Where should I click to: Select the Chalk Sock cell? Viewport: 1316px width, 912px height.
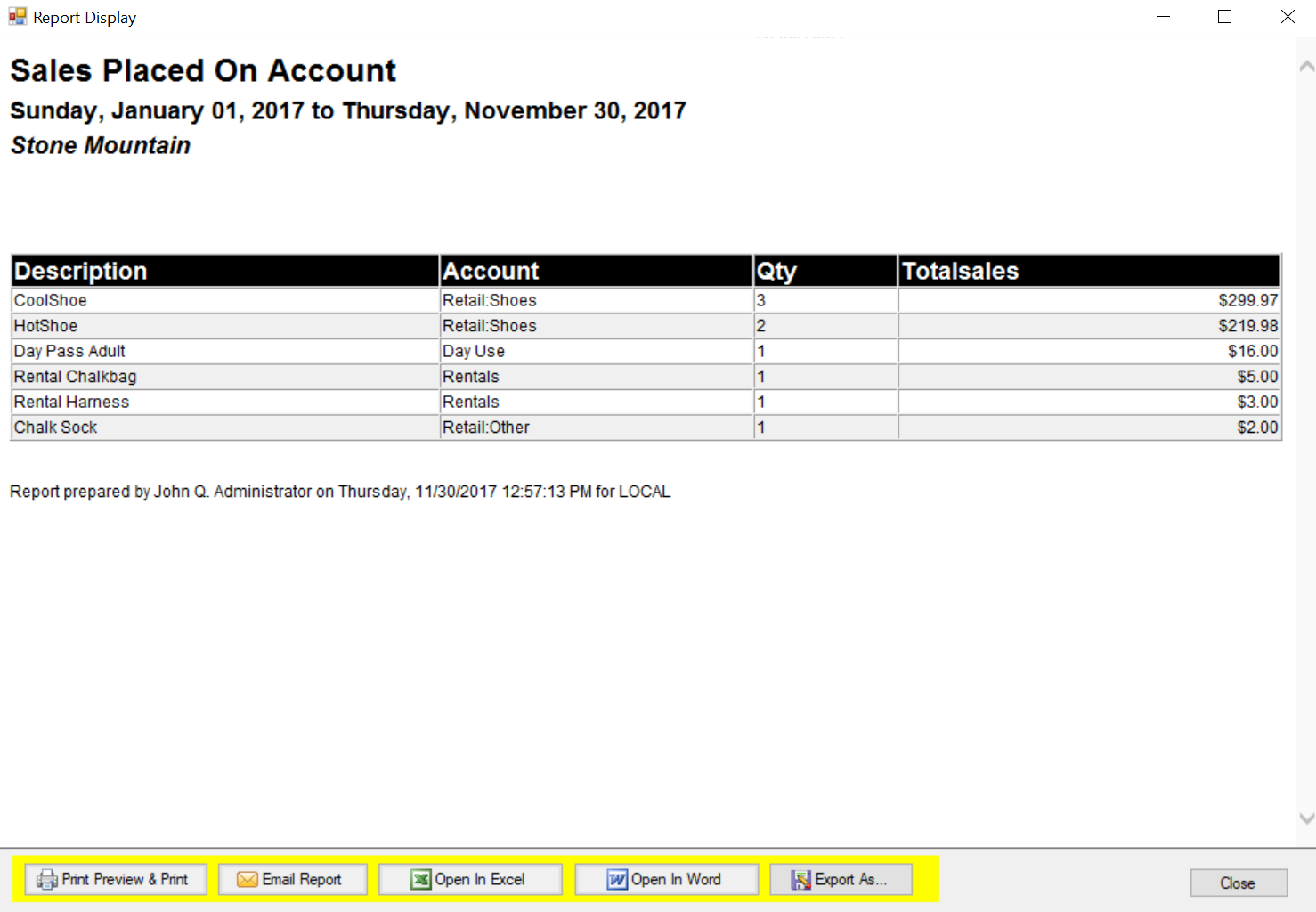point(225,427)
